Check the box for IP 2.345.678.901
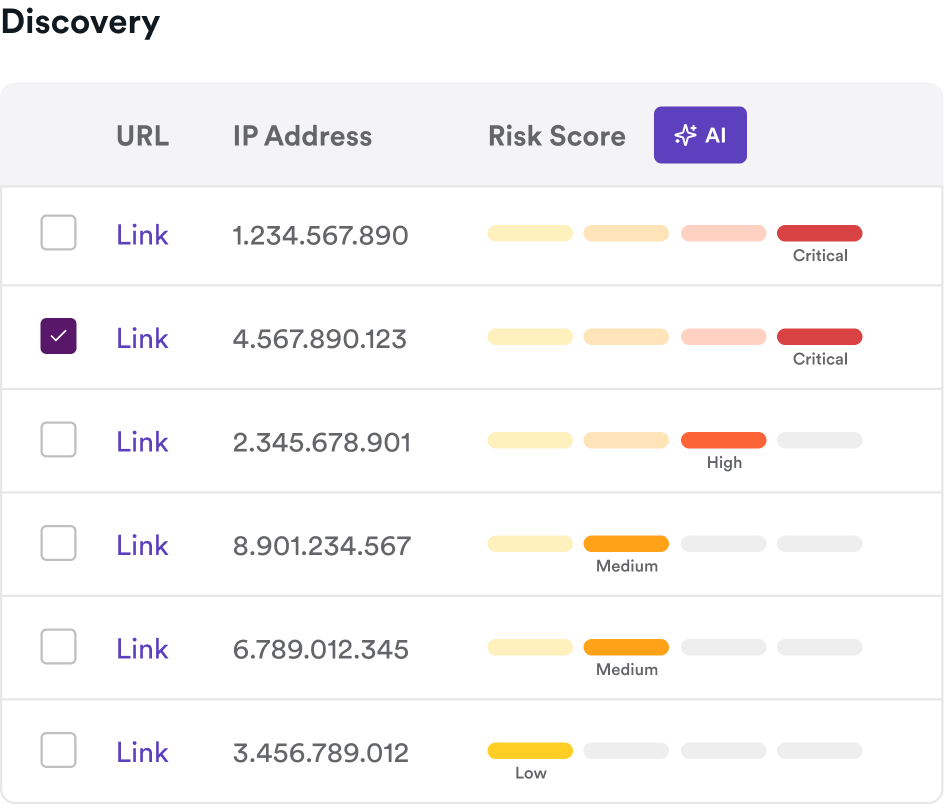 pos(58,440)
